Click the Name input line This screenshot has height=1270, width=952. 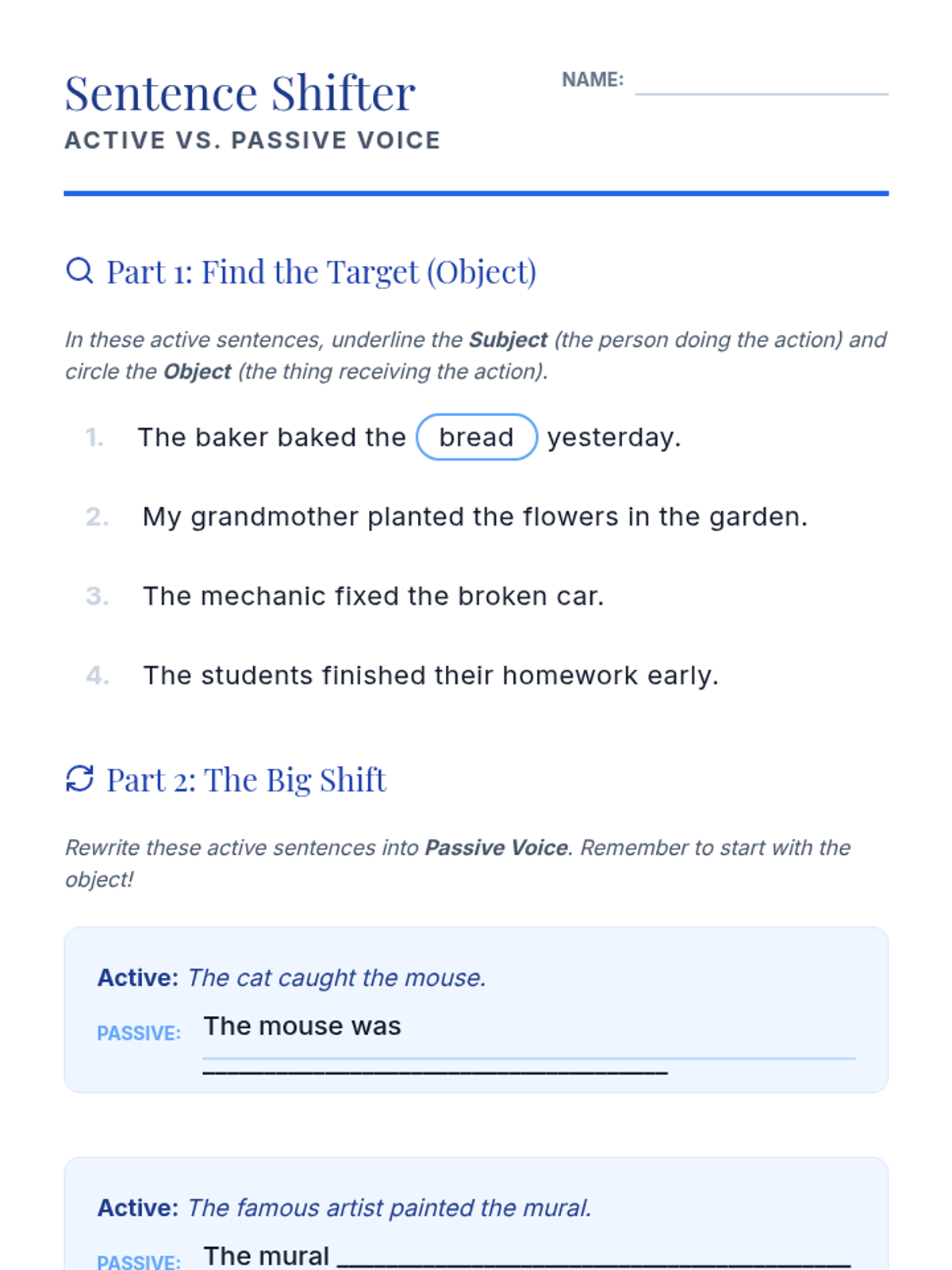(x=761, y=83)
